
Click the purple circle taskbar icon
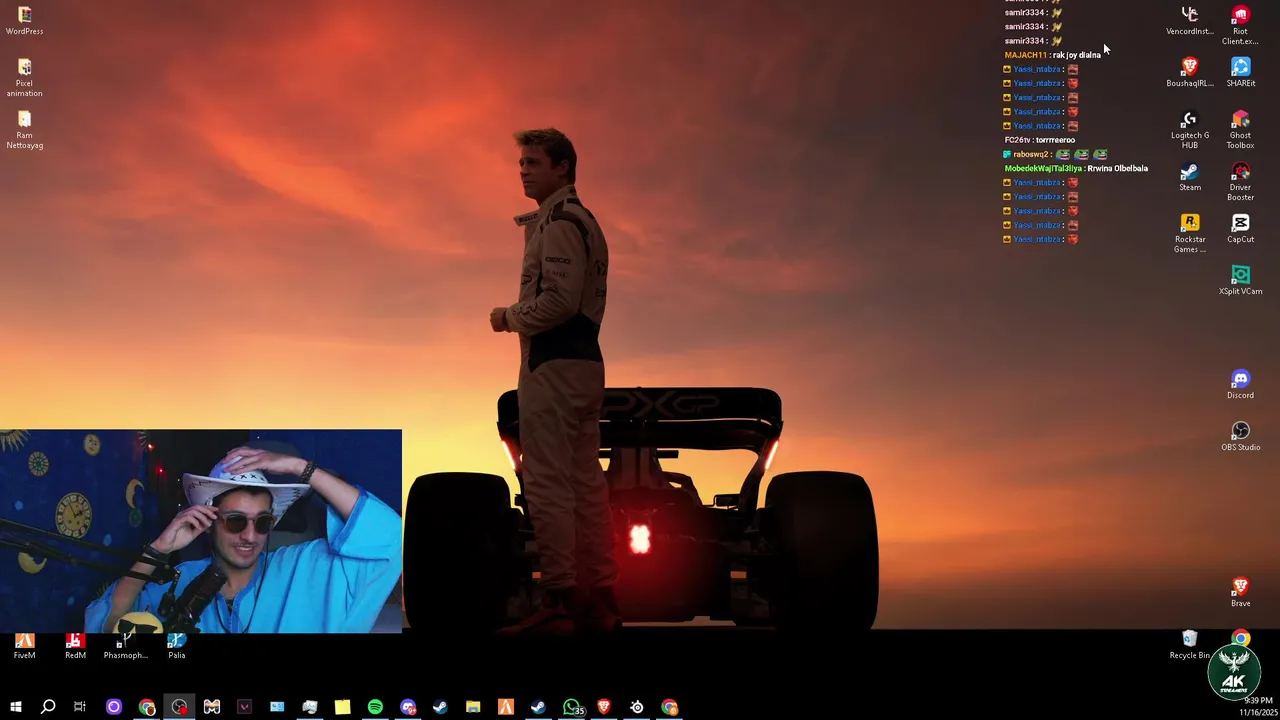point(114,707)
